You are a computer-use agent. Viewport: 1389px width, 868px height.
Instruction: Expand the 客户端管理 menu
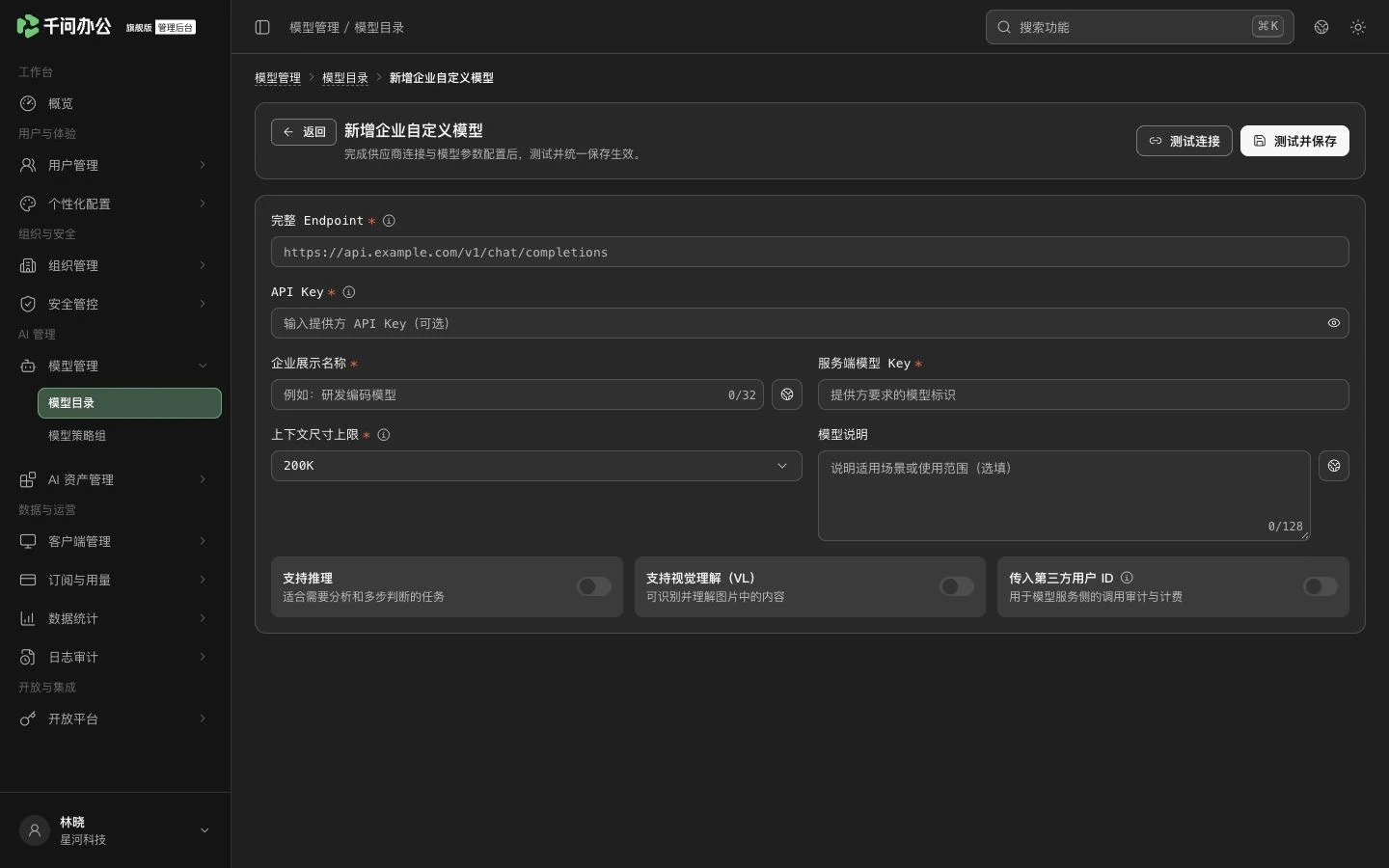click(116, 541)
